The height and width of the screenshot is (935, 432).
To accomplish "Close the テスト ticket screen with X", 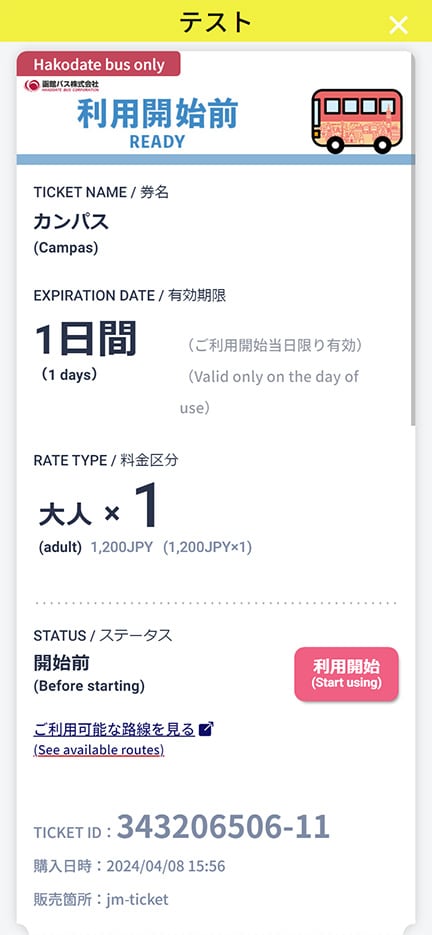I will coord(398,24).
